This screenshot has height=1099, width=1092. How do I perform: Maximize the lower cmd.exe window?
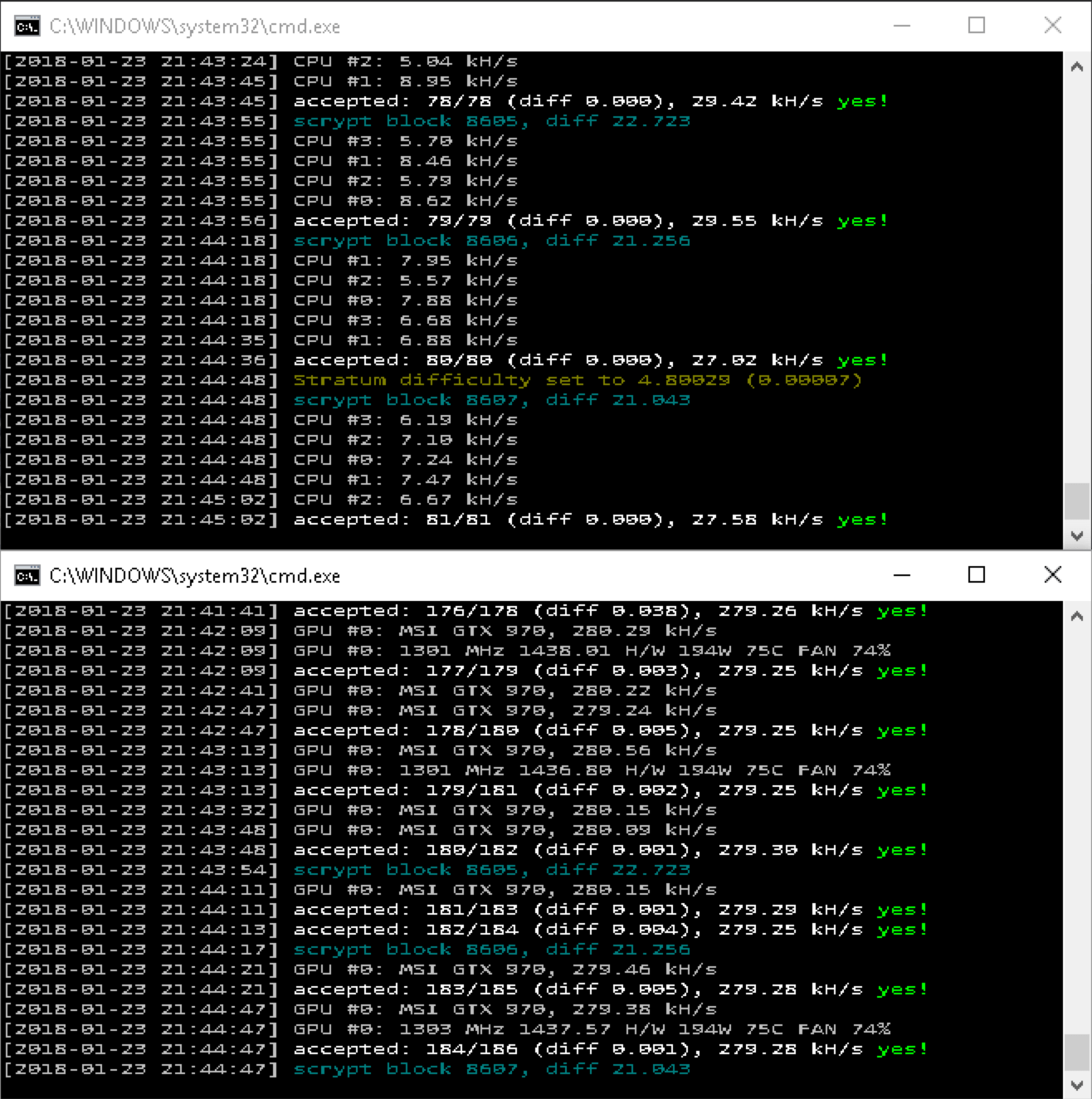click(977, 574)
